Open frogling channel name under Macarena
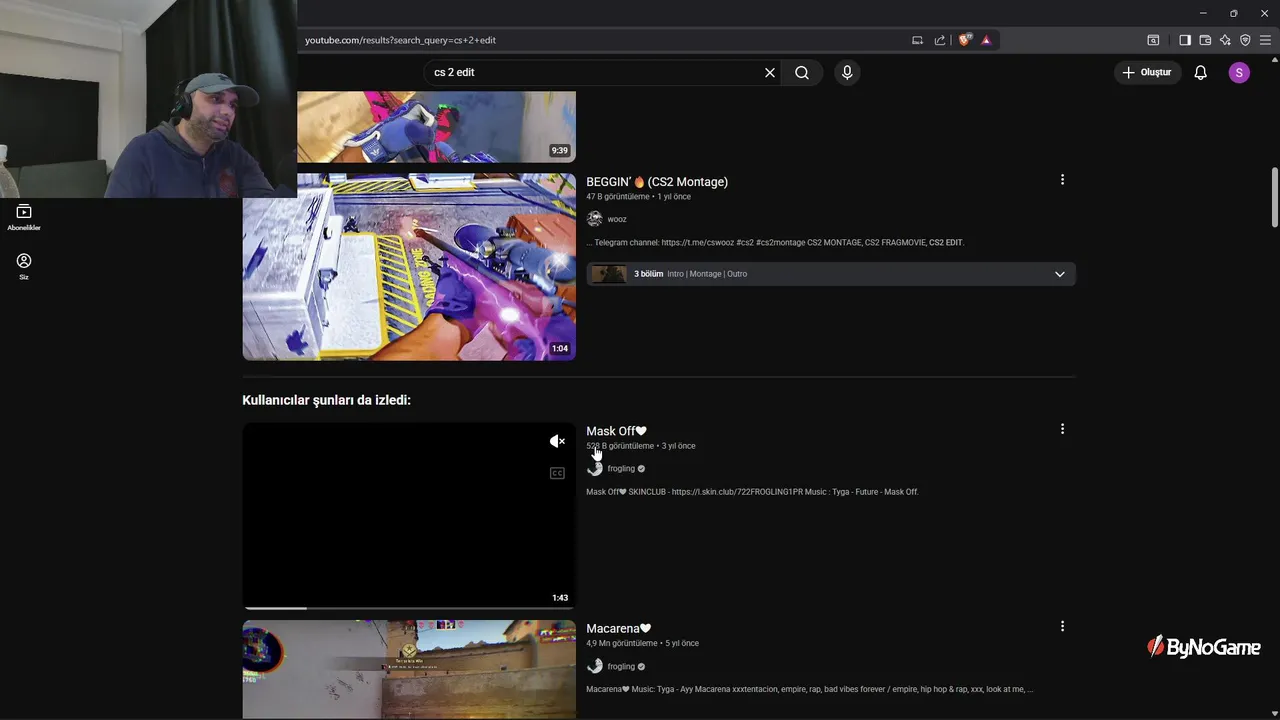This screenshot has height=720, width=1280. pyautogui.click(x=621, y=666)
